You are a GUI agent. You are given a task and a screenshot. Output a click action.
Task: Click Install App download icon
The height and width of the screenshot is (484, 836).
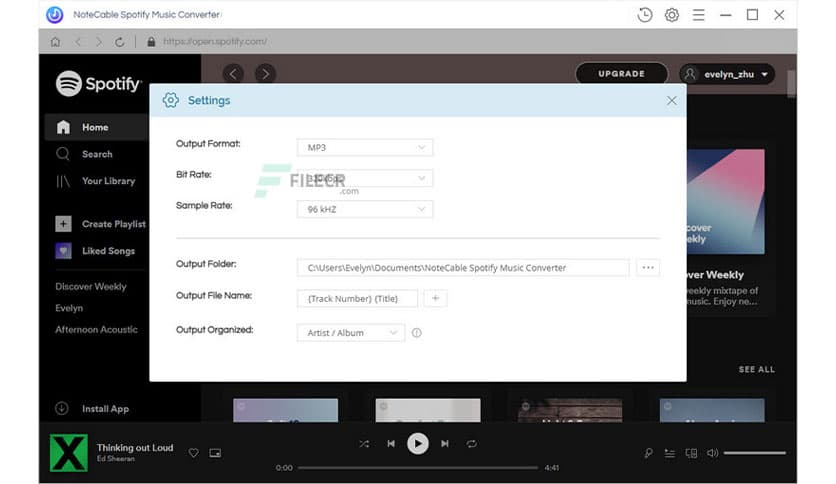[x=62, y=408]
